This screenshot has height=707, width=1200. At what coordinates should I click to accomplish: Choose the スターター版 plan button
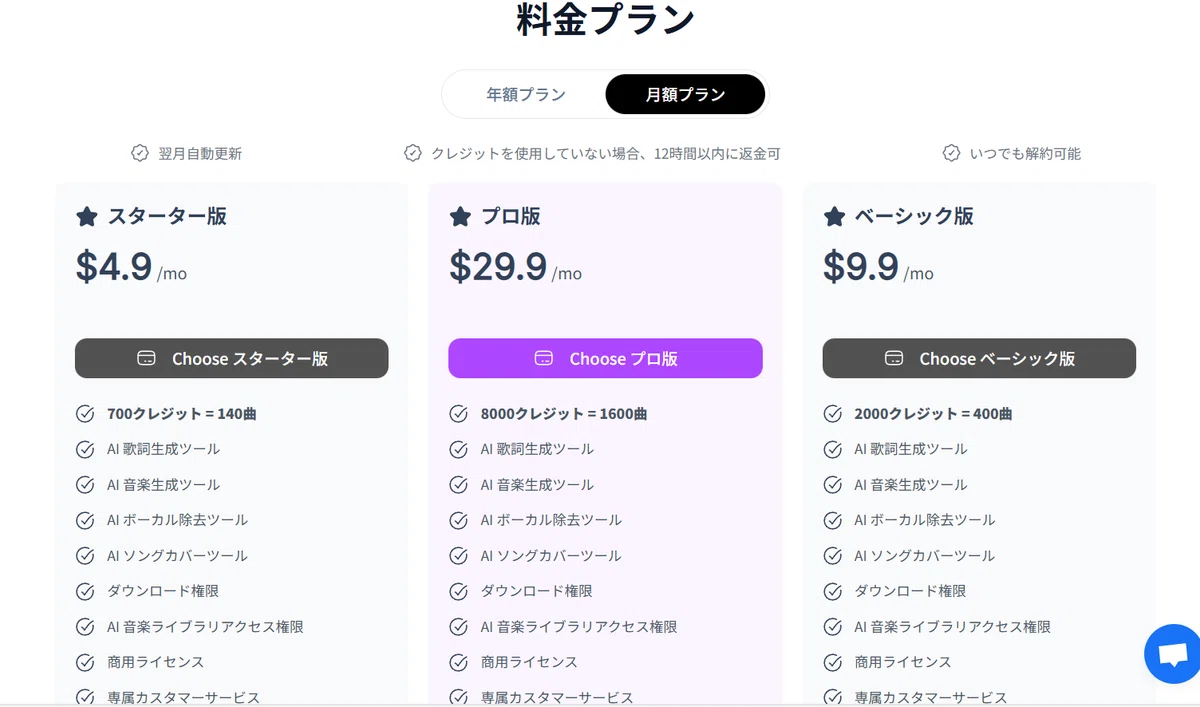[x=232, y=358]
